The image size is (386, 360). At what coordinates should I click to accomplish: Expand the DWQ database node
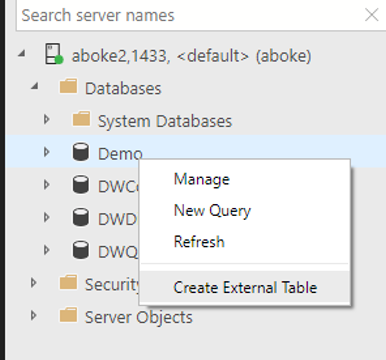[x=47, y=250]
